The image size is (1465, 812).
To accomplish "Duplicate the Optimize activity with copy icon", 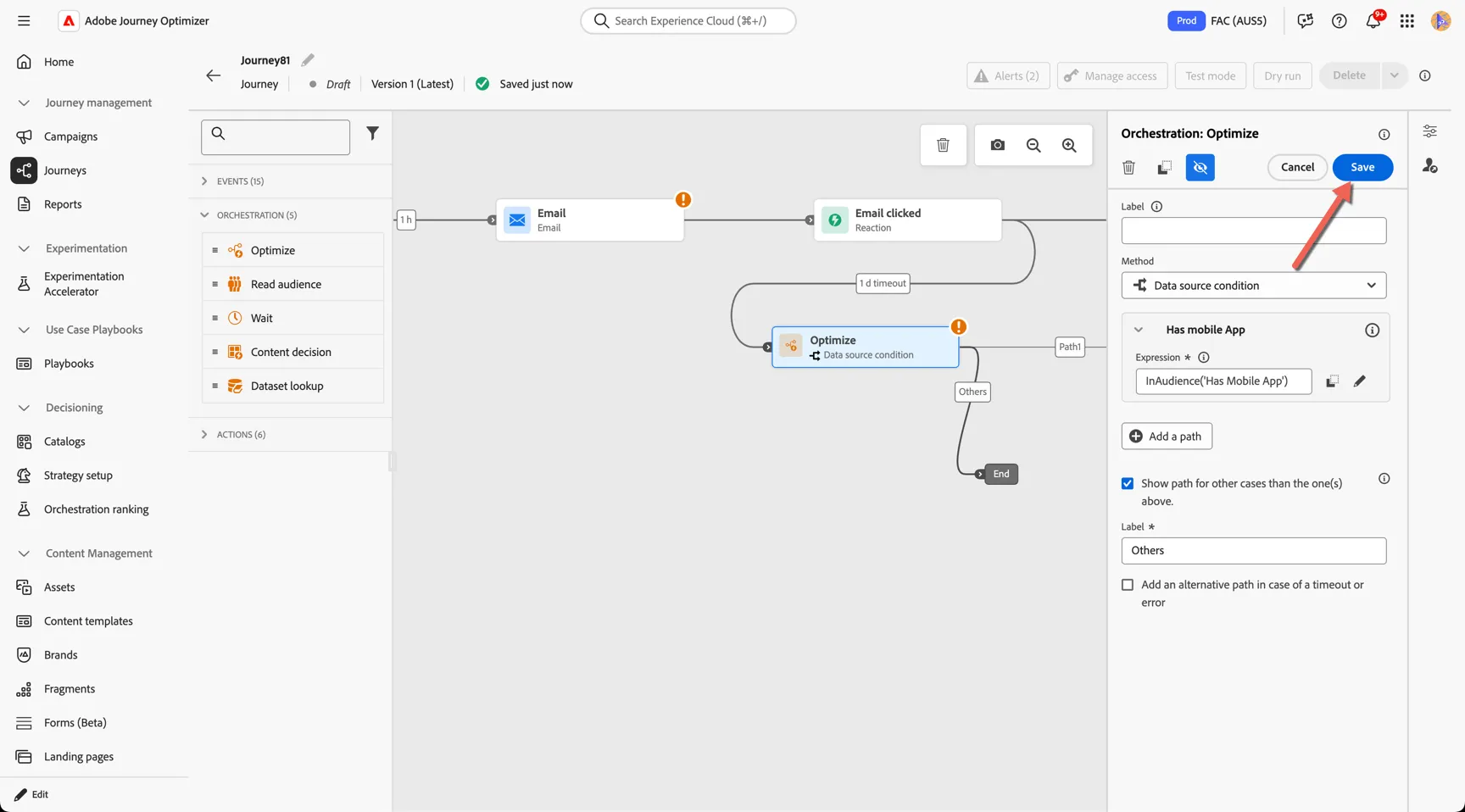I will tap(1164, 168).
